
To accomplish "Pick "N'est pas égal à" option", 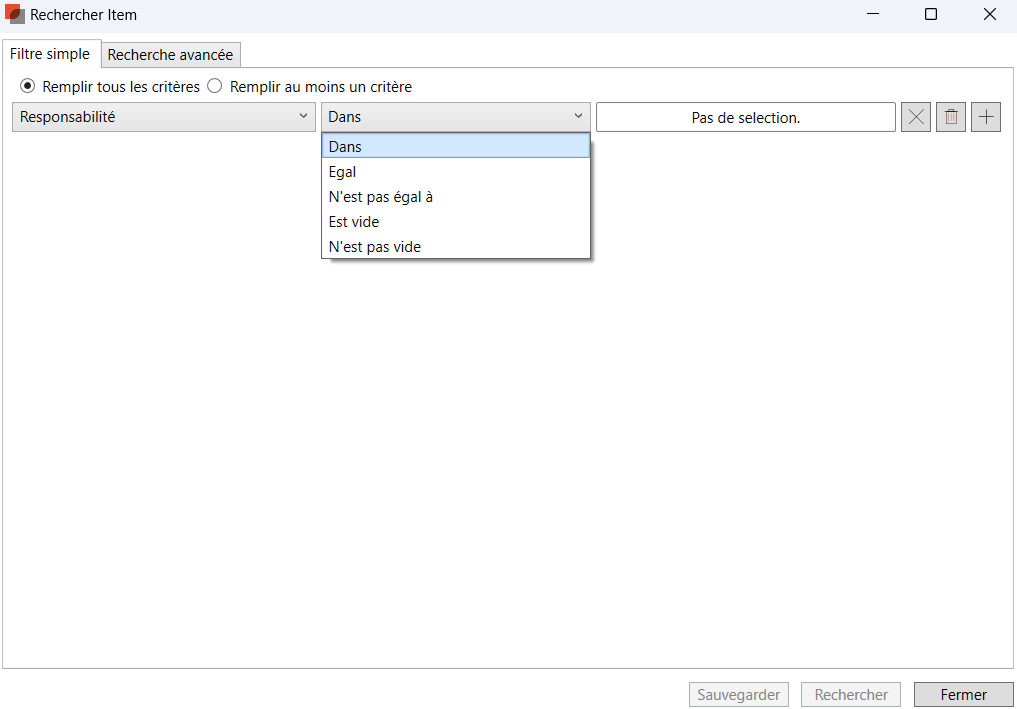I will point(456,197).
